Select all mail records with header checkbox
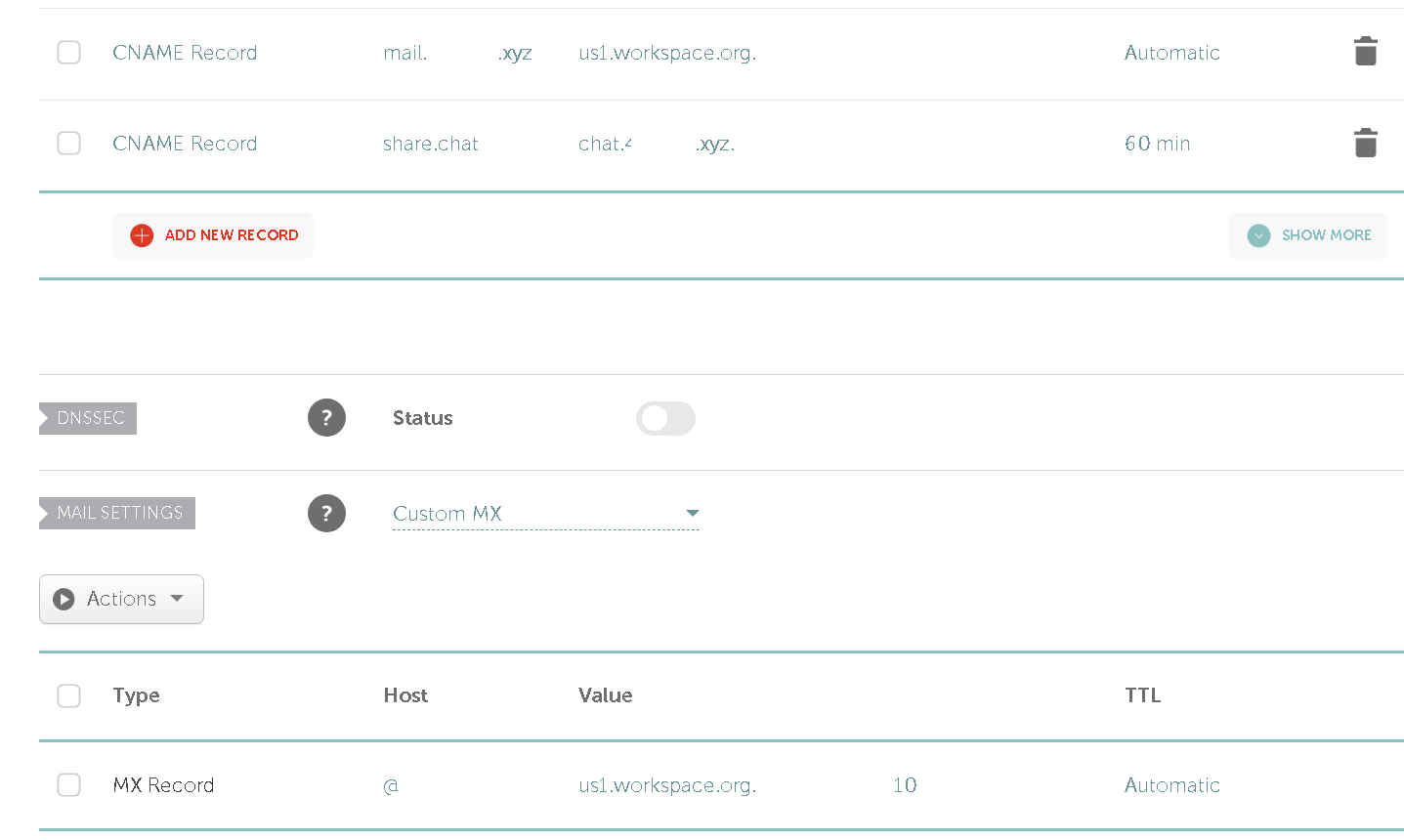Screen dimensions: 1404x840 68,695
